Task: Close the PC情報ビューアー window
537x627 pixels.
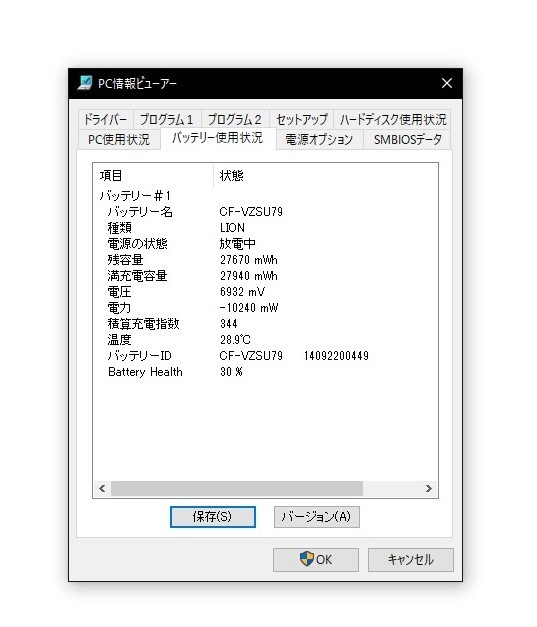Action: click(x=447, y=83)
